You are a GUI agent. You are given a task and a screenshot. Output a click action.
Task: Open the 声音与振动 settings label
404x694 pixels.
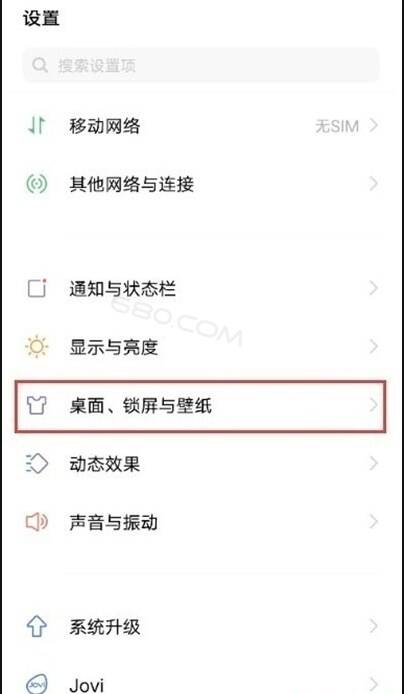click(113, 523)
